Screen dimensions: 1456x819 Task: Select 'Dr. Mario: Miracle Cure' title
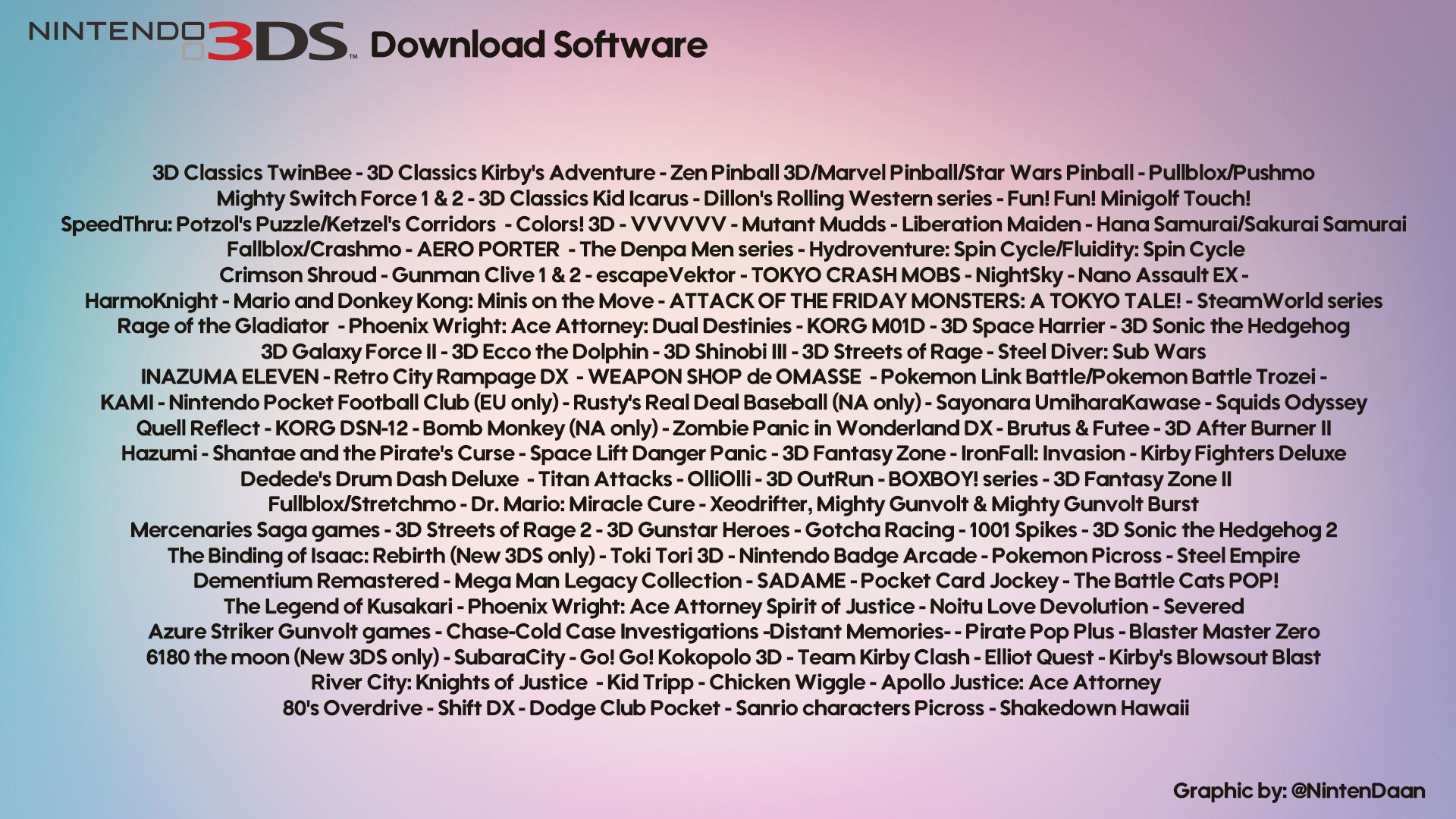[582, 504]
